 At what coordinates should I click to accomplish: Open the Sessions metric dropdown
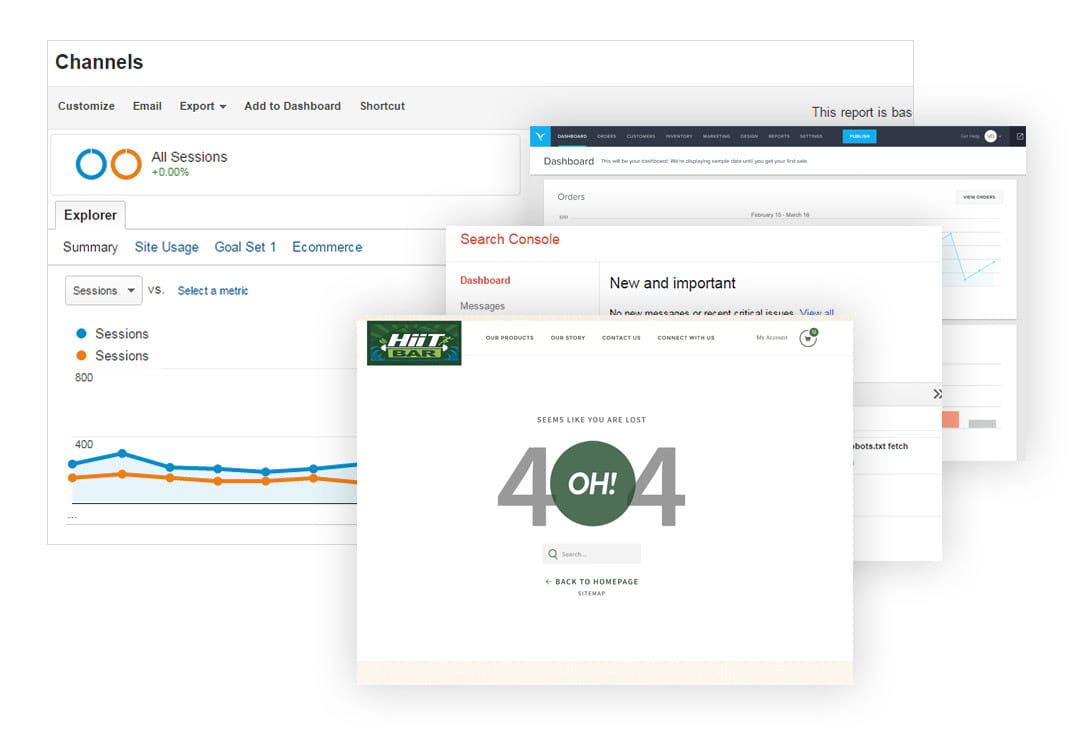click(x=103, y=290)
